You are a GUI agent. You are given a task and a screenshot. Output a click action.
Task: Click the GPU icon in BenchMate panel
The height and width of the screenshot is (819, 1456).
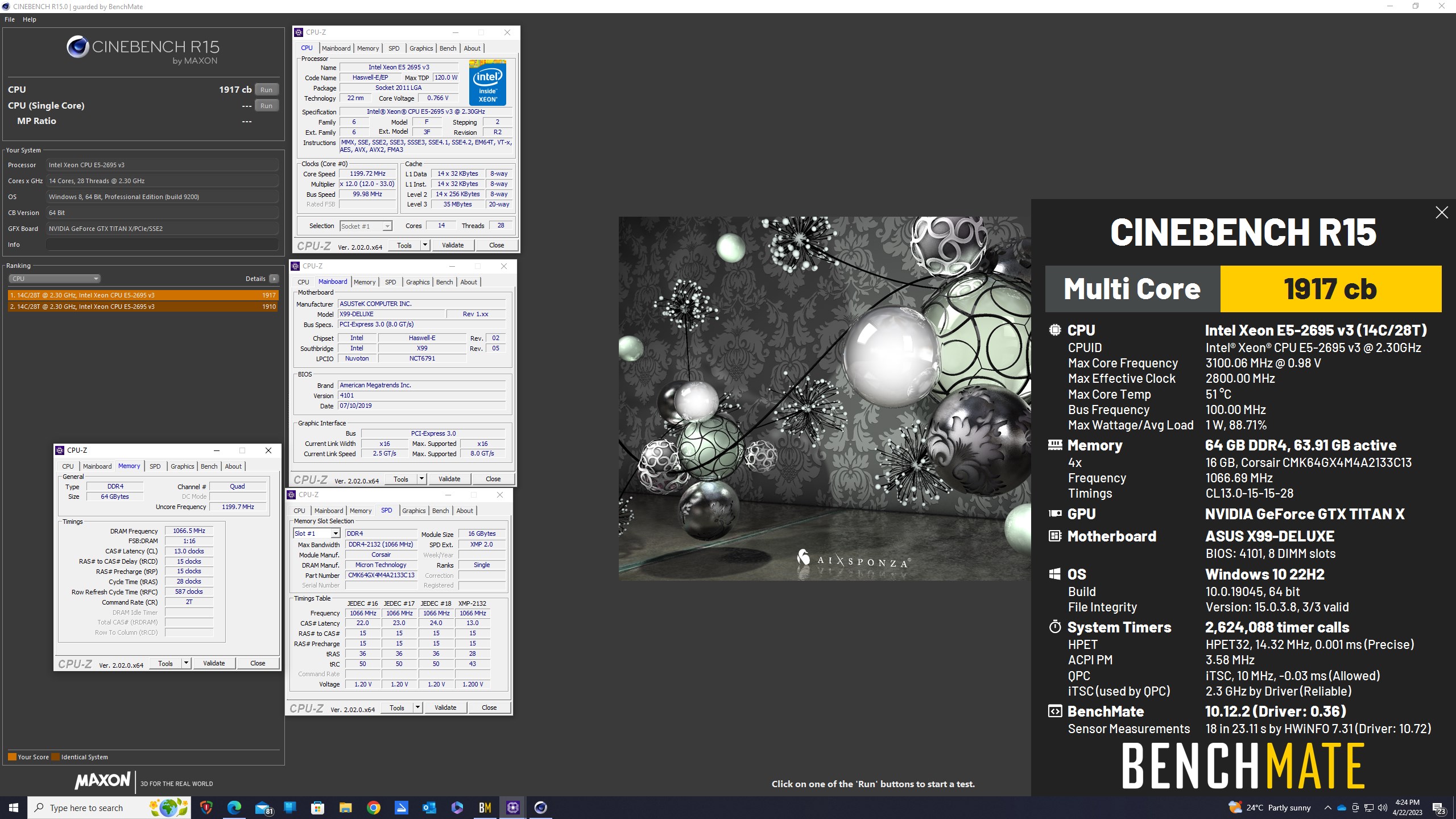coord(1055,514)
